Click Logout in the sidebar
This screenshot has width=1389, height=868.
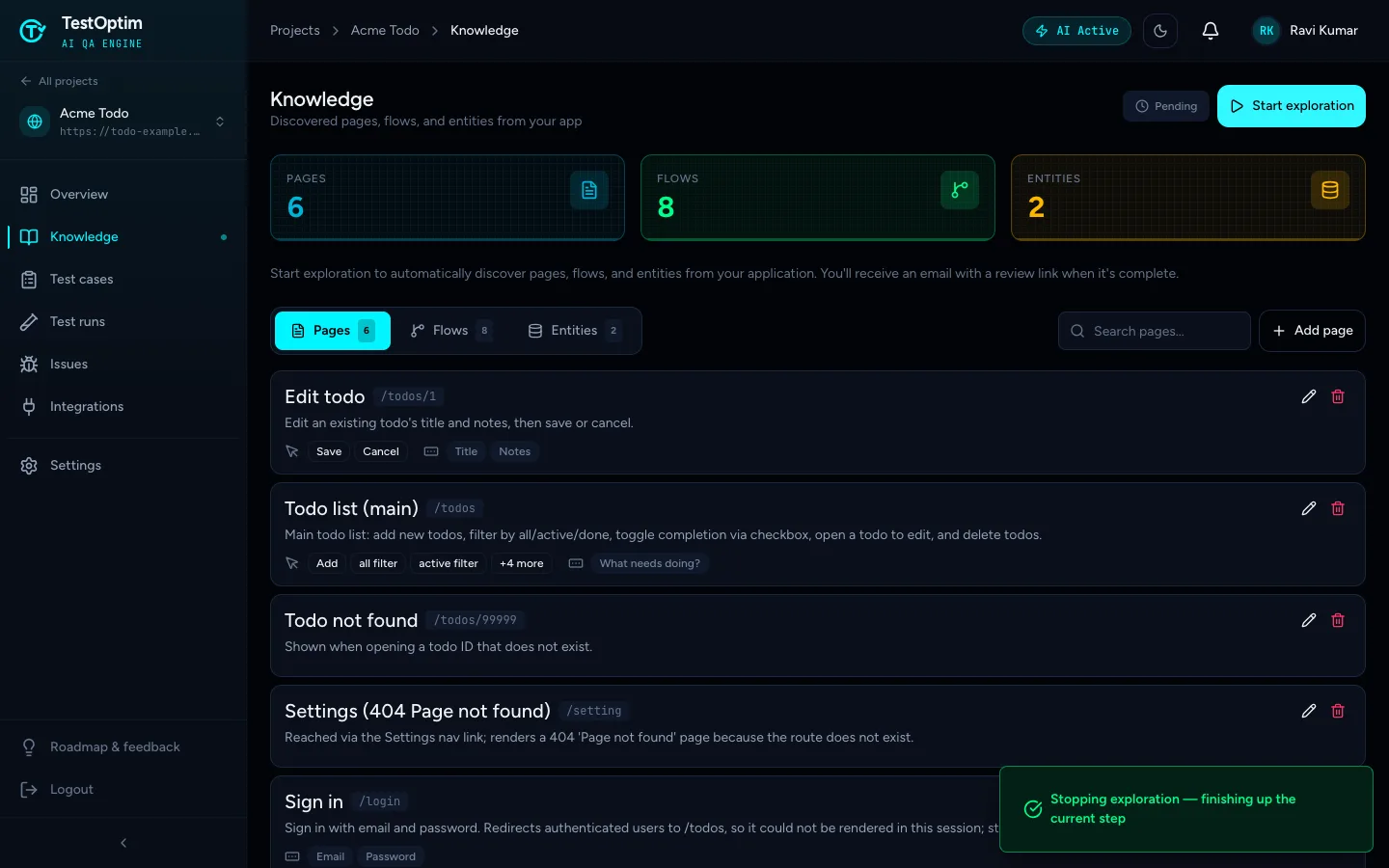(x=123, y=790)
